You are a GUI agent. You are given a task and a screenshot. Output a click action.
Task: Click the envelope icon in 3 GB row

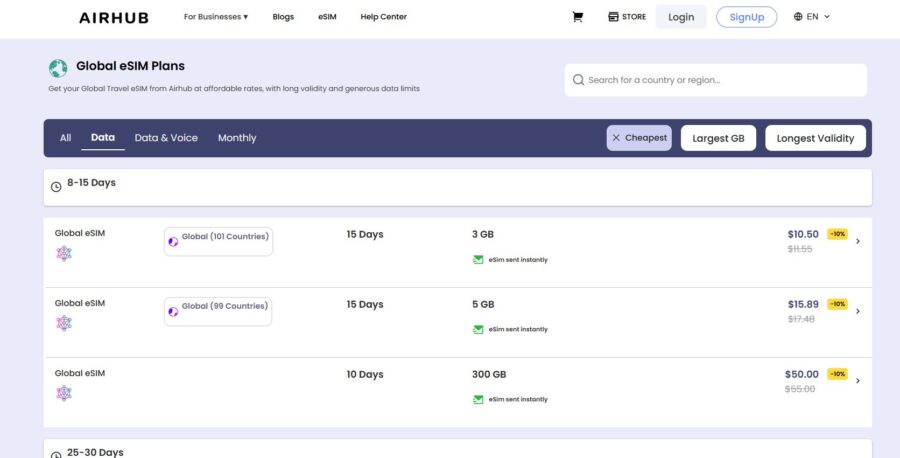[478, 259]
